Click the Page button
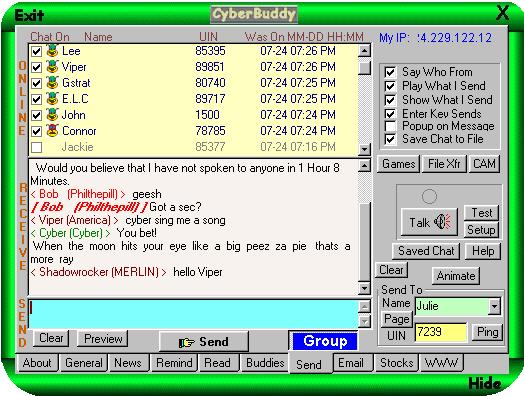The height and width of the screenshot is (396, 524). 396,319
